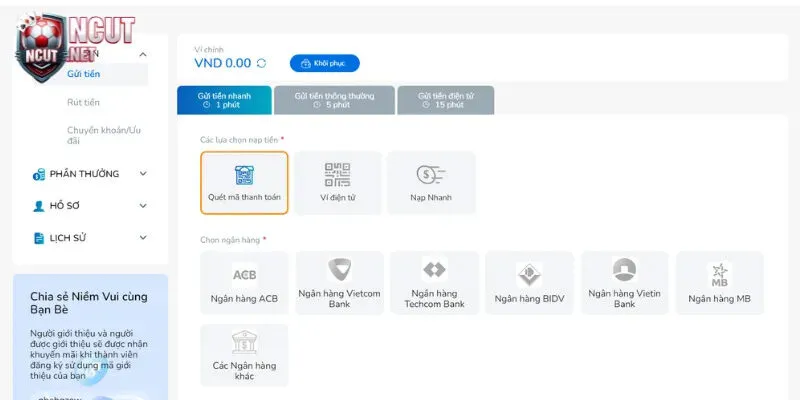
Task: Click the MB bank star icon
Action: coord(719,273)
